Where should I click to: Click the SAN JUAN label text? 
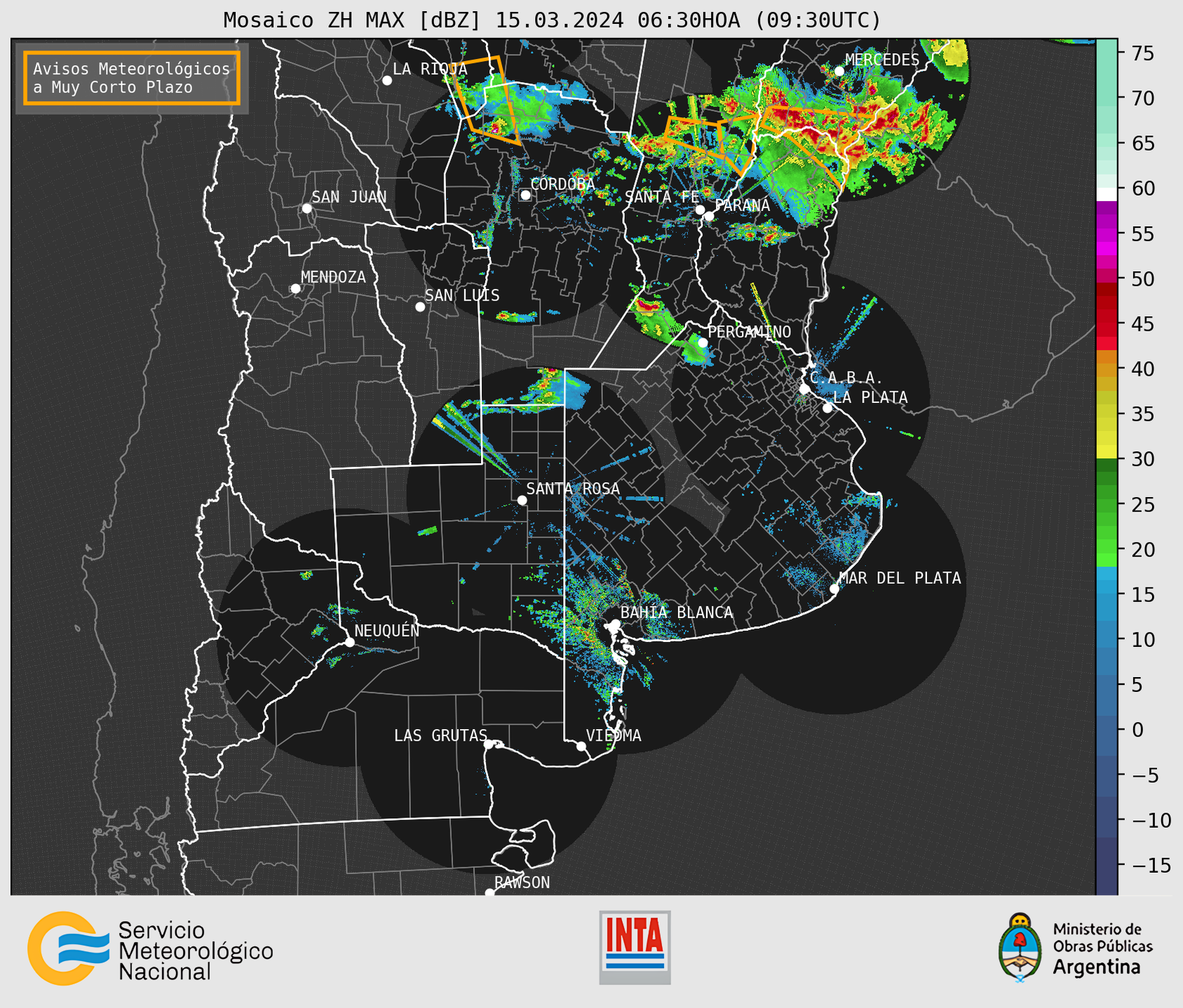[x=349, y=197]
